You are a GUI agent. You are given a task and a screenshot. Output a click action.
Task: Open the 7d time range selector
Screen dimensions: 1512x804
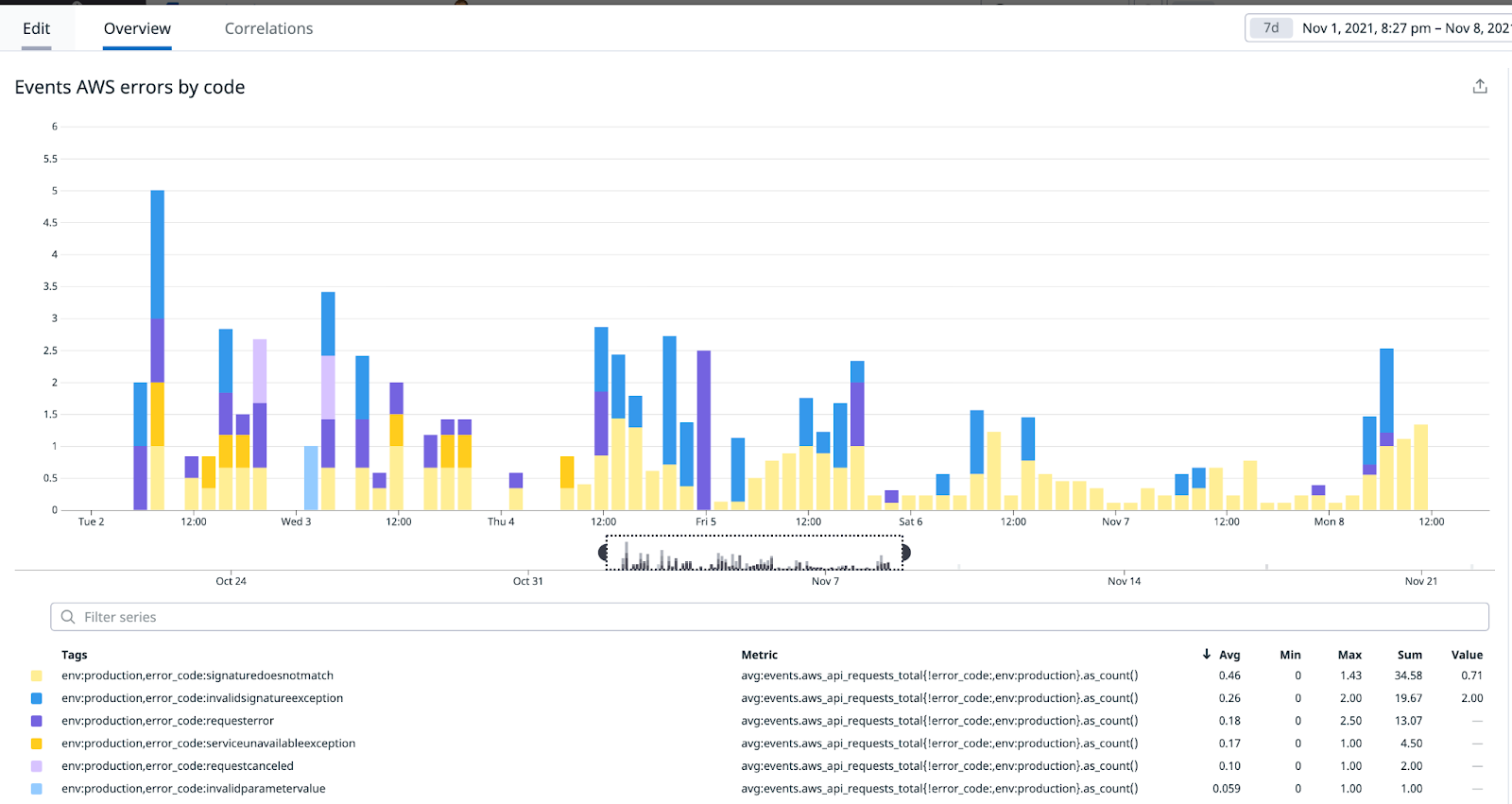(x=1271, y=28)
